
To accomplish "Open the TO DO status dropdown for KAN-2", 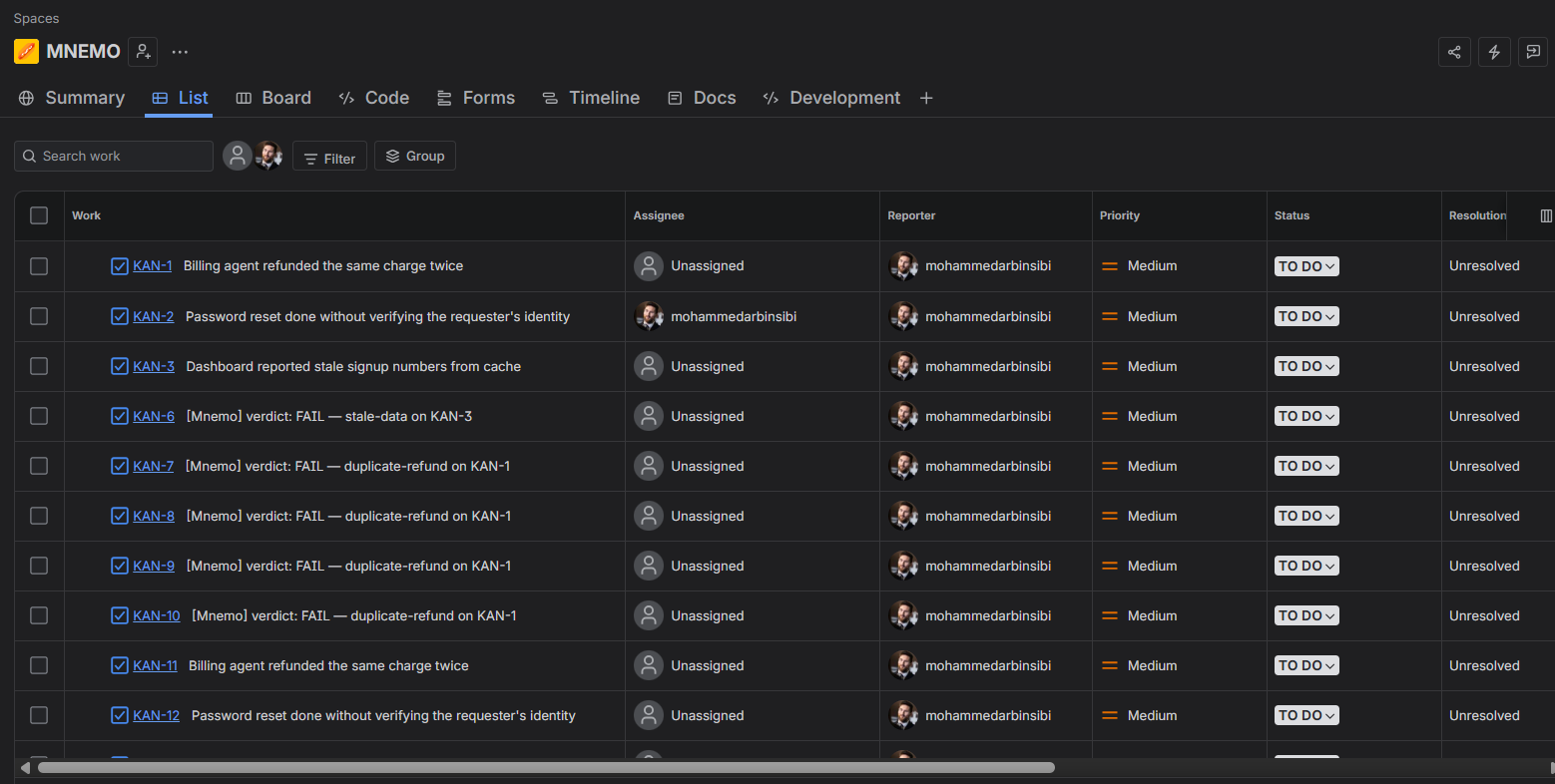I will pyautogui.click(x=1306, y=316).
